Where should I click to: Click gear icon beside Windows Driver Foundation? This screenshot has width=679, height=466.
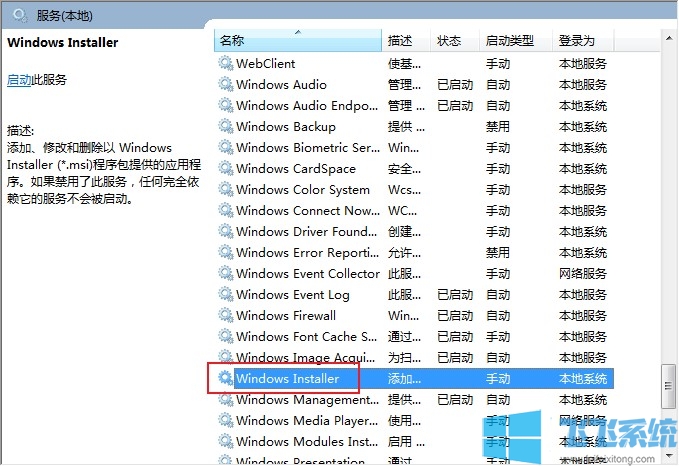(x=226, y=231)
